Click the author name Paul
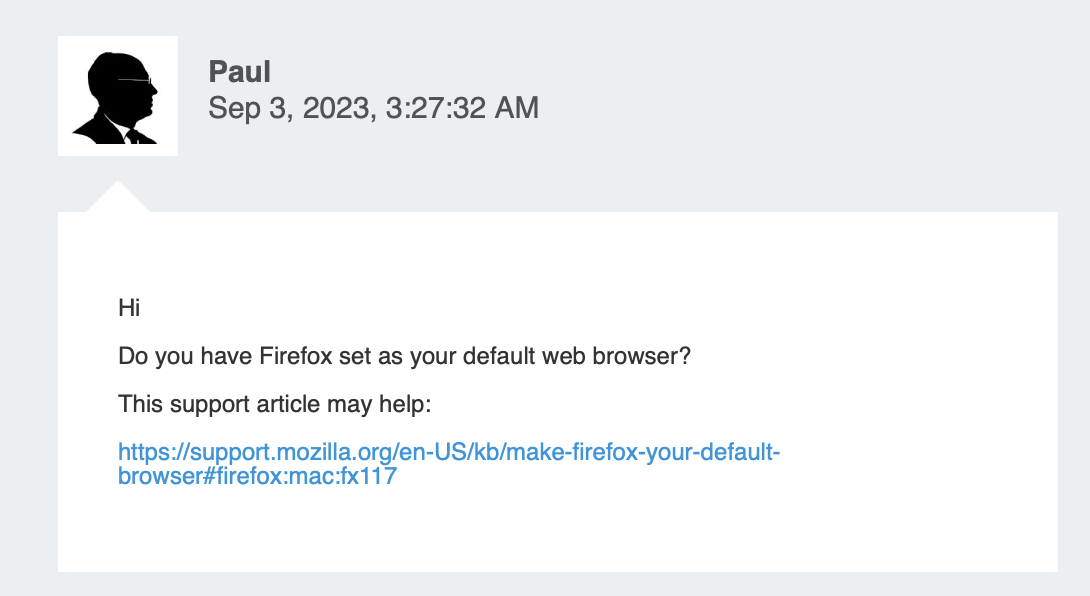The height and width of the screenshot is (596, 1090). [x=240, y=72]
